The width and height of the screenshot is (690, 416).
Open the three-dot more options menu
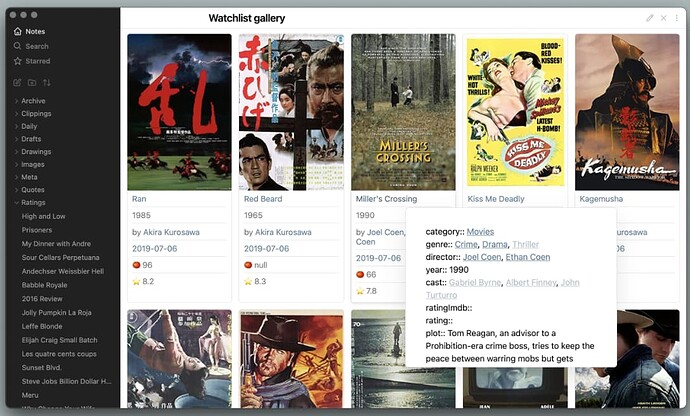[x=676, y=18]
